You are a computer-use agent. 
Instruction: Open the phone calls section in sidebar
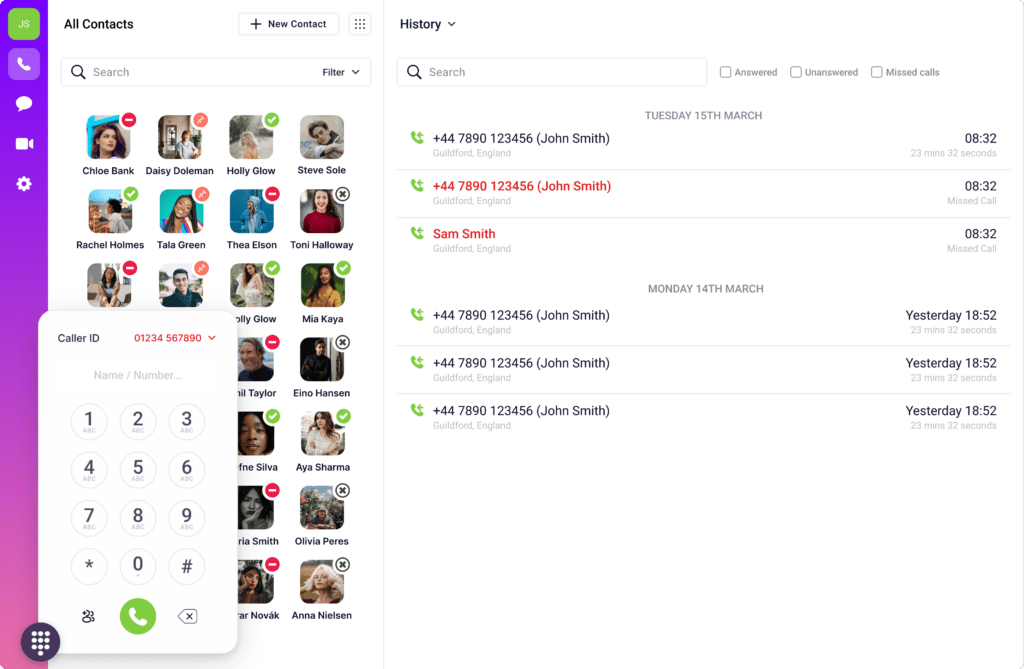pyautogui.click(x=24, y=64)
